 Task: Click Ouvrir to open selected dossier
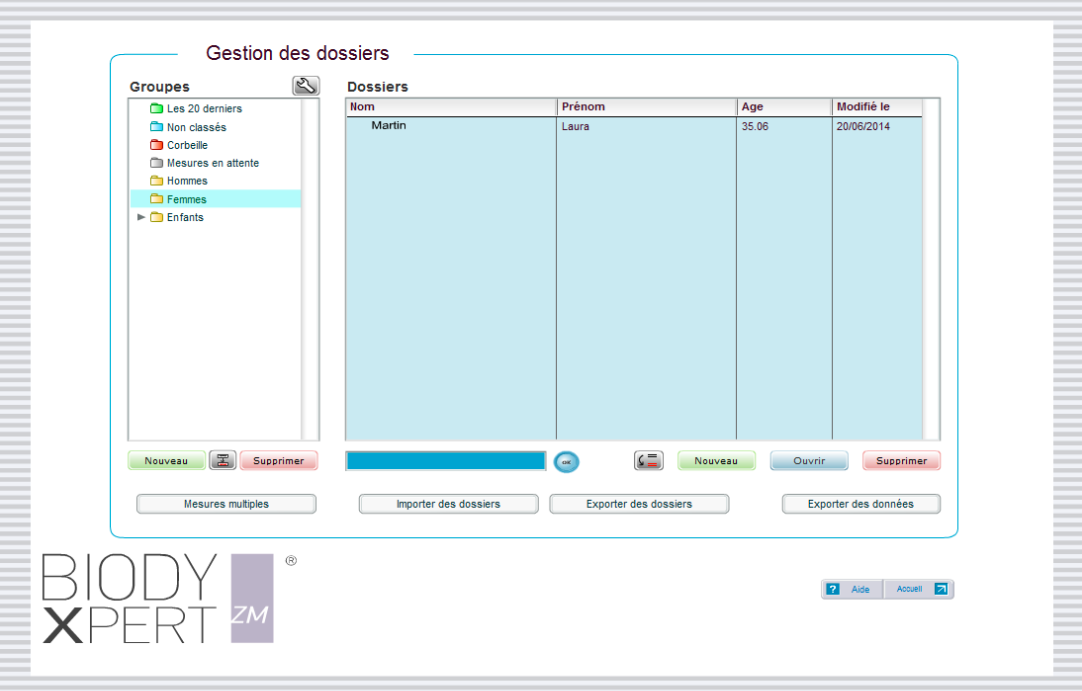808,461
